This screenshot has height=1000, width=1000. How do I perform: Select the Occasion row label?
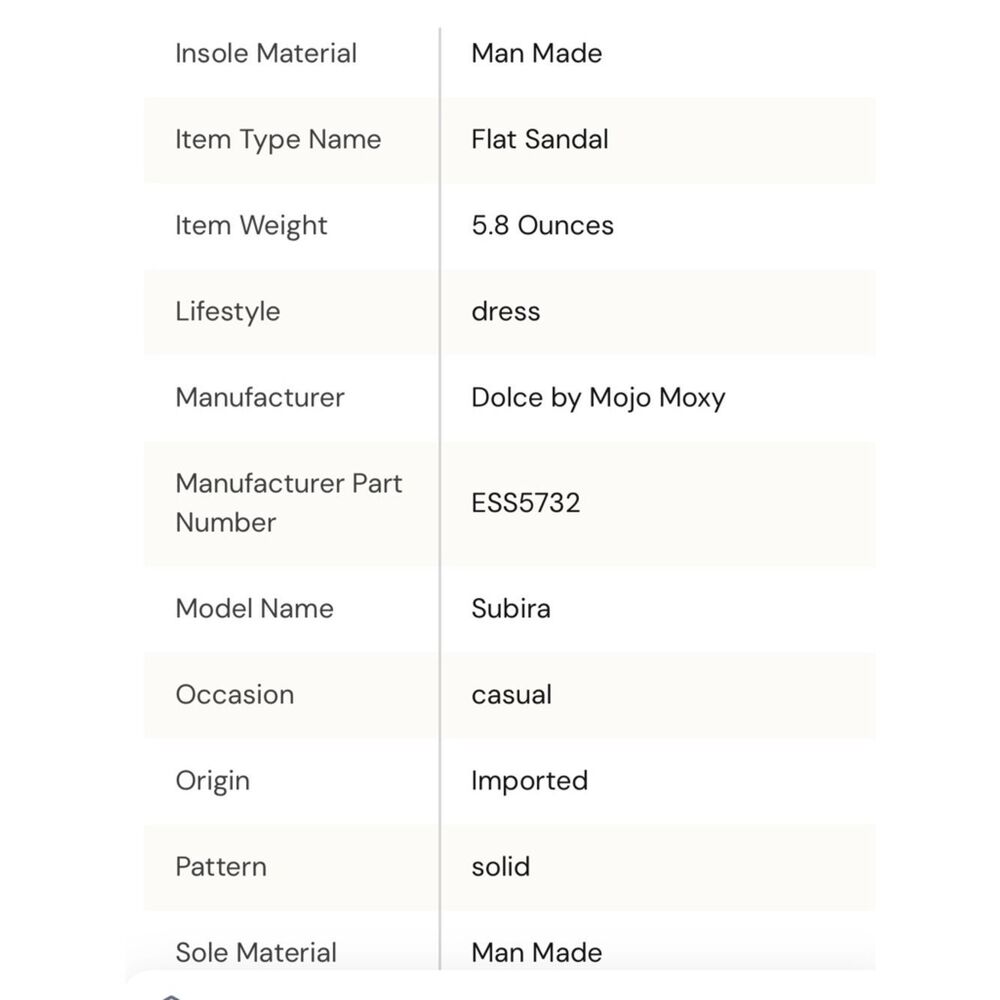pyautogui.click(x=235, y=695)
